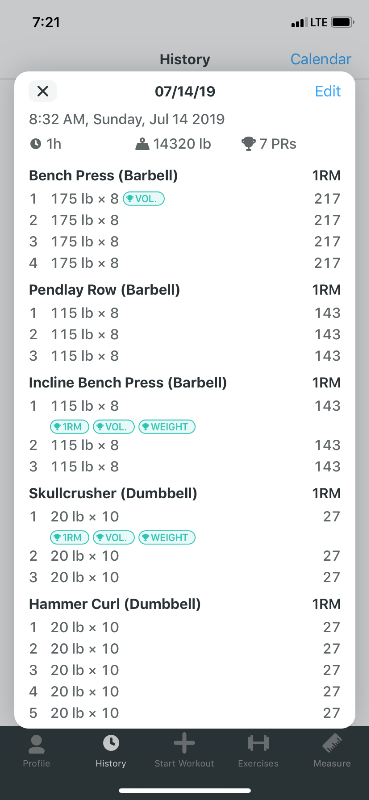Open Bench Press (Barbell) exercise heading
This screenshot has height=800, width=369.
coord(103,176)
